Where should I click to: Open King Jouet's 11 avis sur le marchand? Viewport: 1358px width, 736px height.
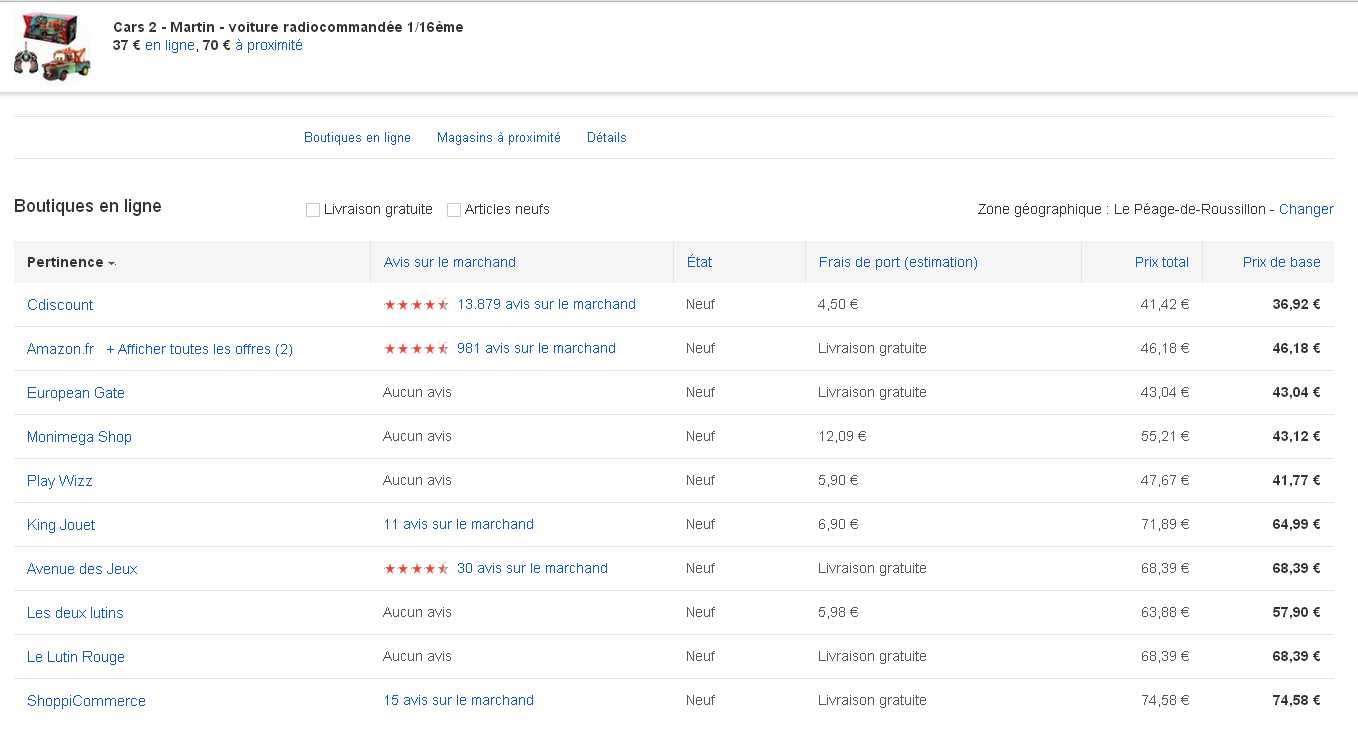458,524
